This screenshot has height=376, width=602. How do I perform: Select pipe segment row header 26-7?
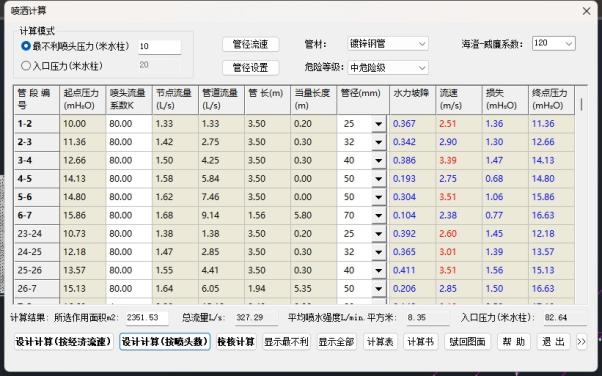click(36, 288)
